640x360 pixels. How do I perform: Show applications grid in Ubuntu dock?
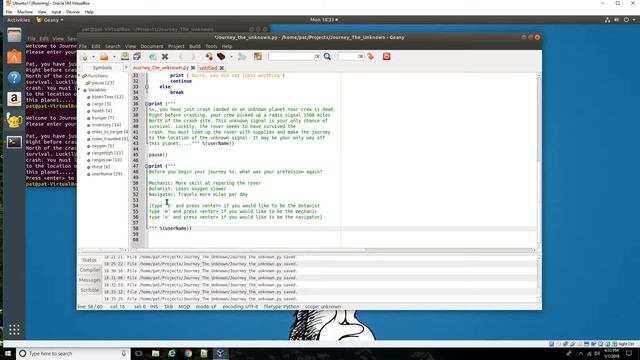pos(14,329)
